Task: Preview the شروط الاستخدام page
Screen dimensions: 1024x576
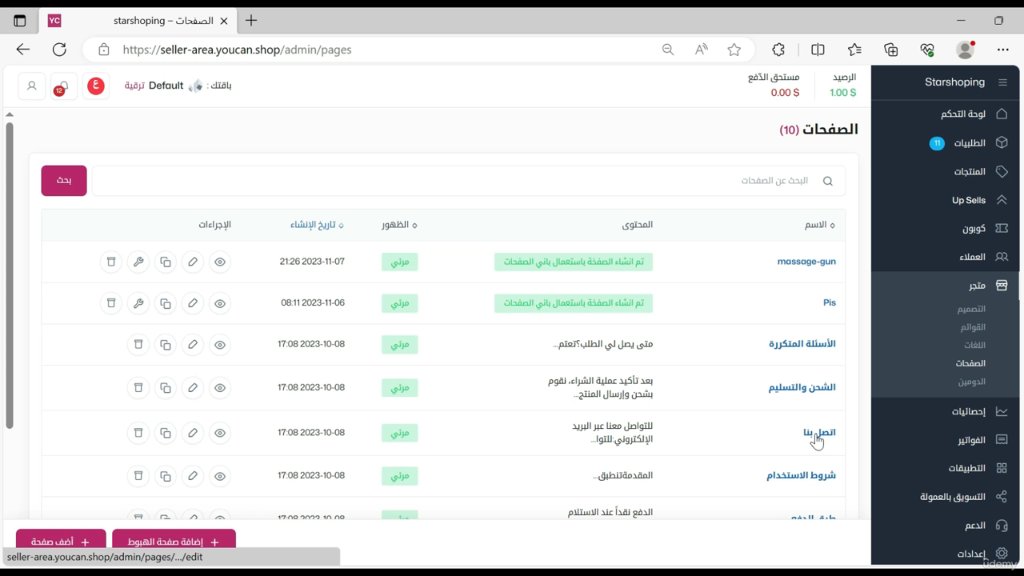Action: (220, 476)
